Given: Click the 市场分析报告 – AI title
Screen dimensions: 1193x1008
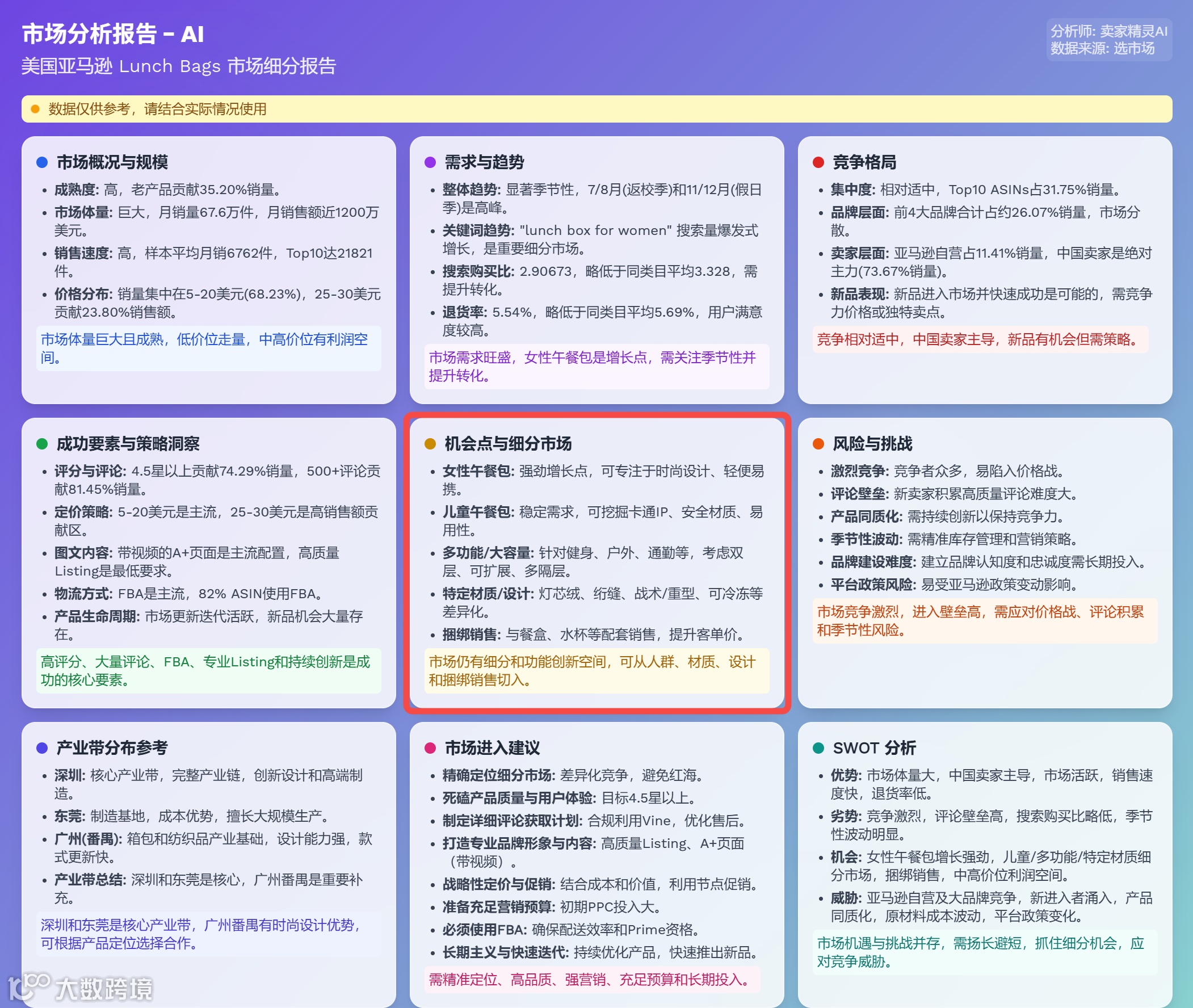Looking at the screenshot, I should 112,34.
